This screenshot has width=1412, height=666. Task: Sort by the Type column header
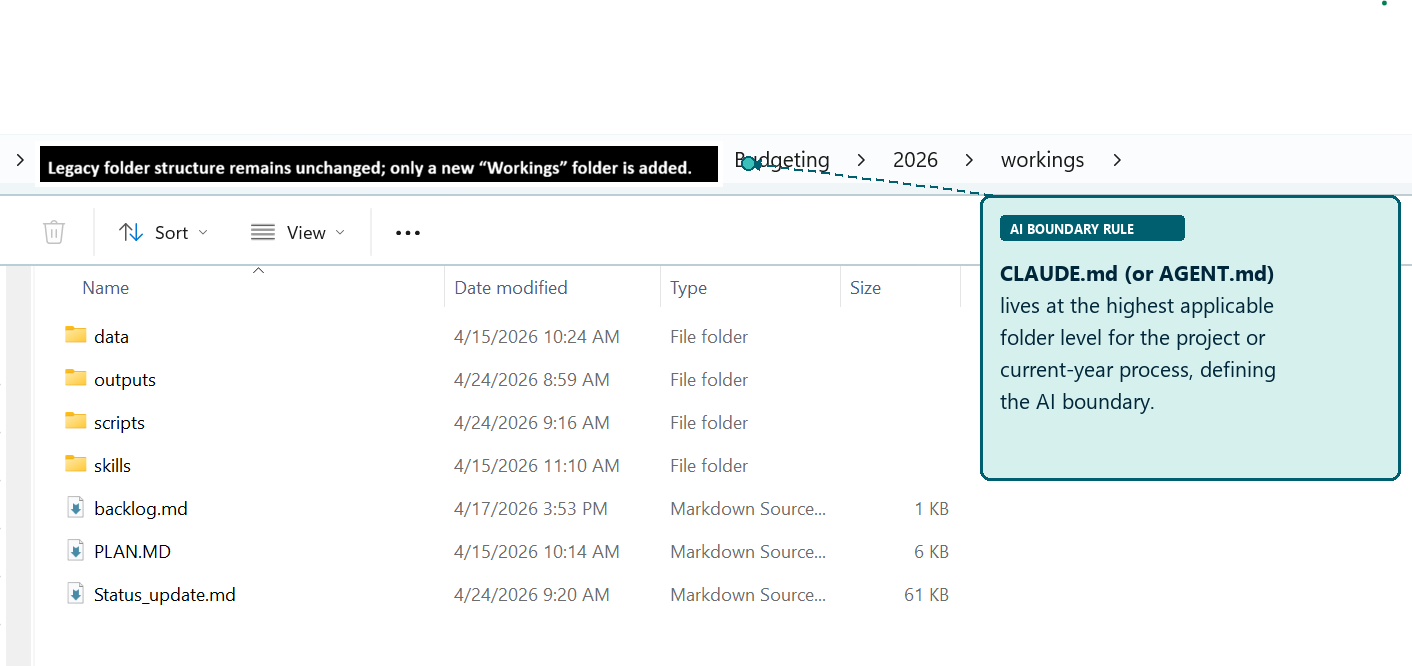coord(688,288)
